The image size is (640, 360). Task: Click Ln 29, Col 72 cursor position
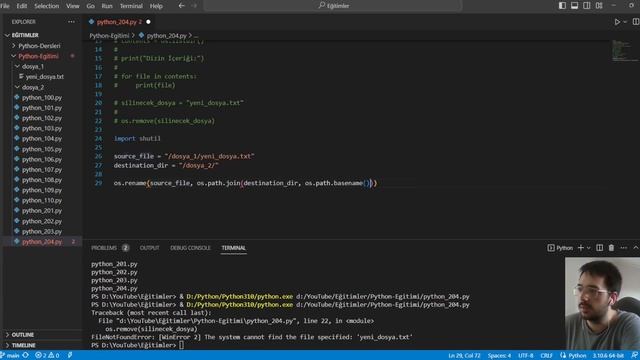click(464, 356)
